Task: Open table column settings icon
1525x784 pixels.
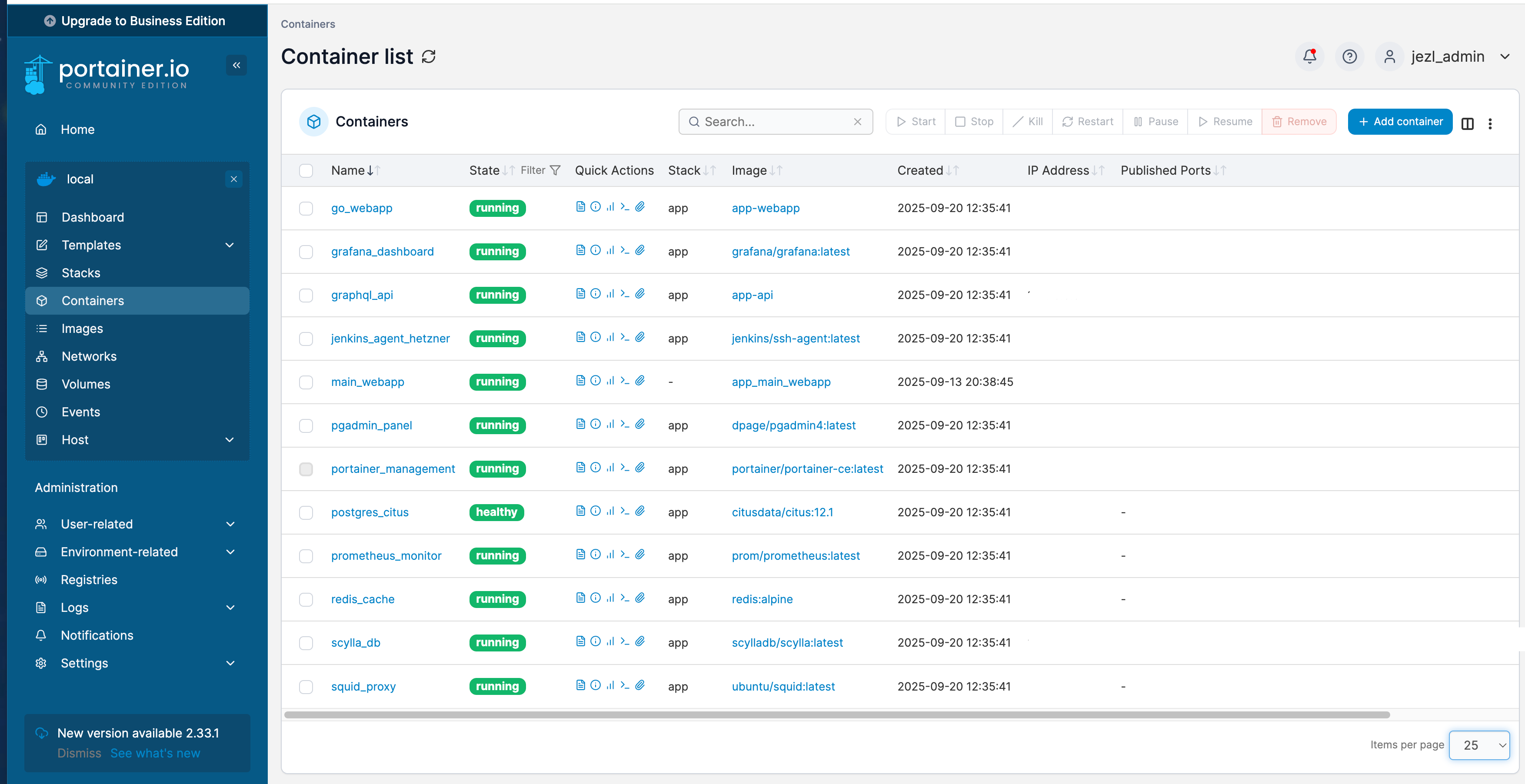Action: pyautogui.click(x=1467, y=123)
